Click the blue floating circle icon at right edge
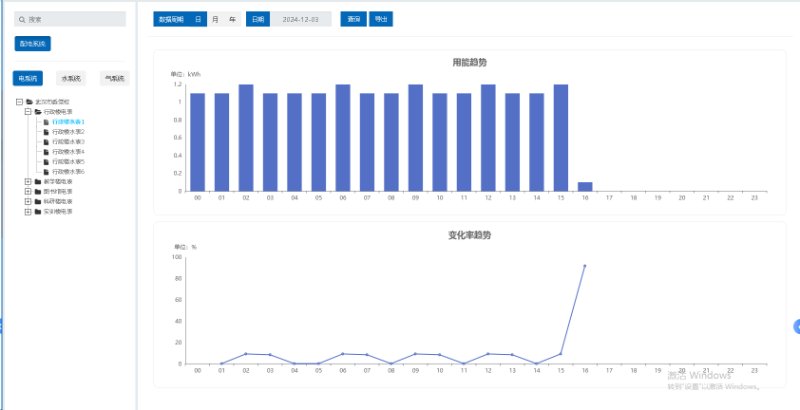The height and width of the screenshot is (410, 800). (796, 326)
